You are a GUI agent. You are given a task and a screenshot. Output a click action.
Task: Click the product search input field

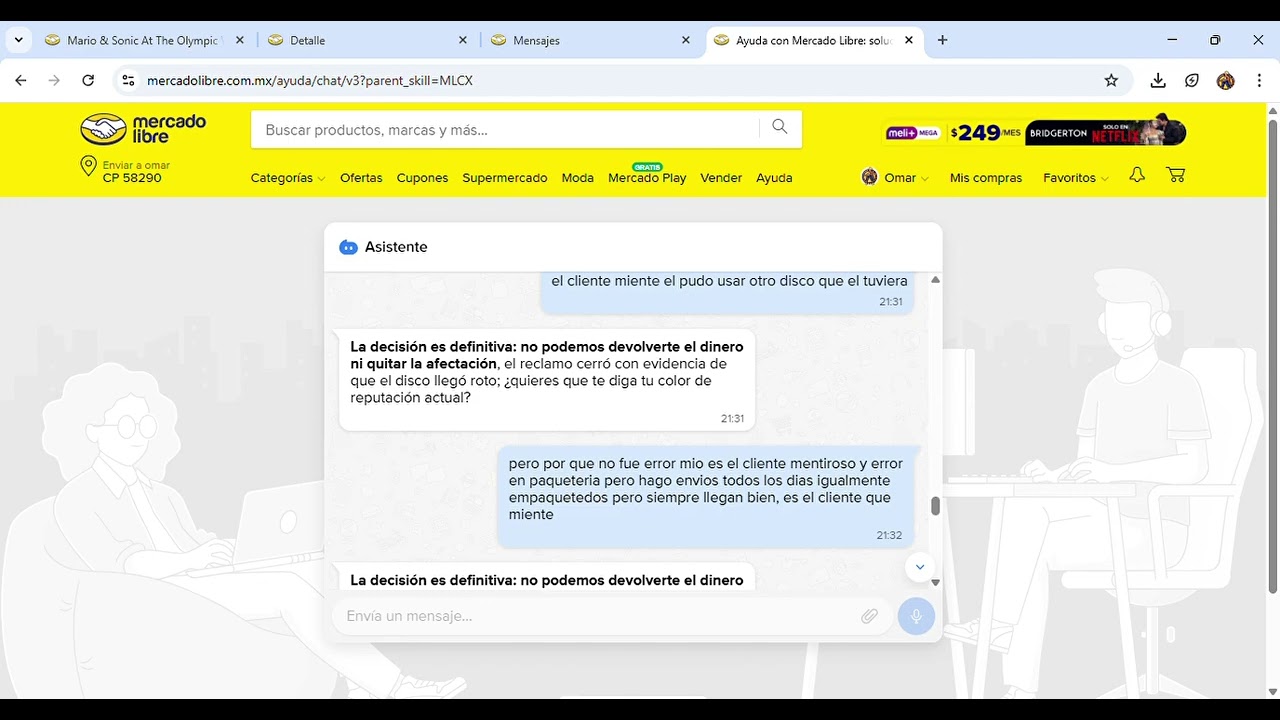505,129
